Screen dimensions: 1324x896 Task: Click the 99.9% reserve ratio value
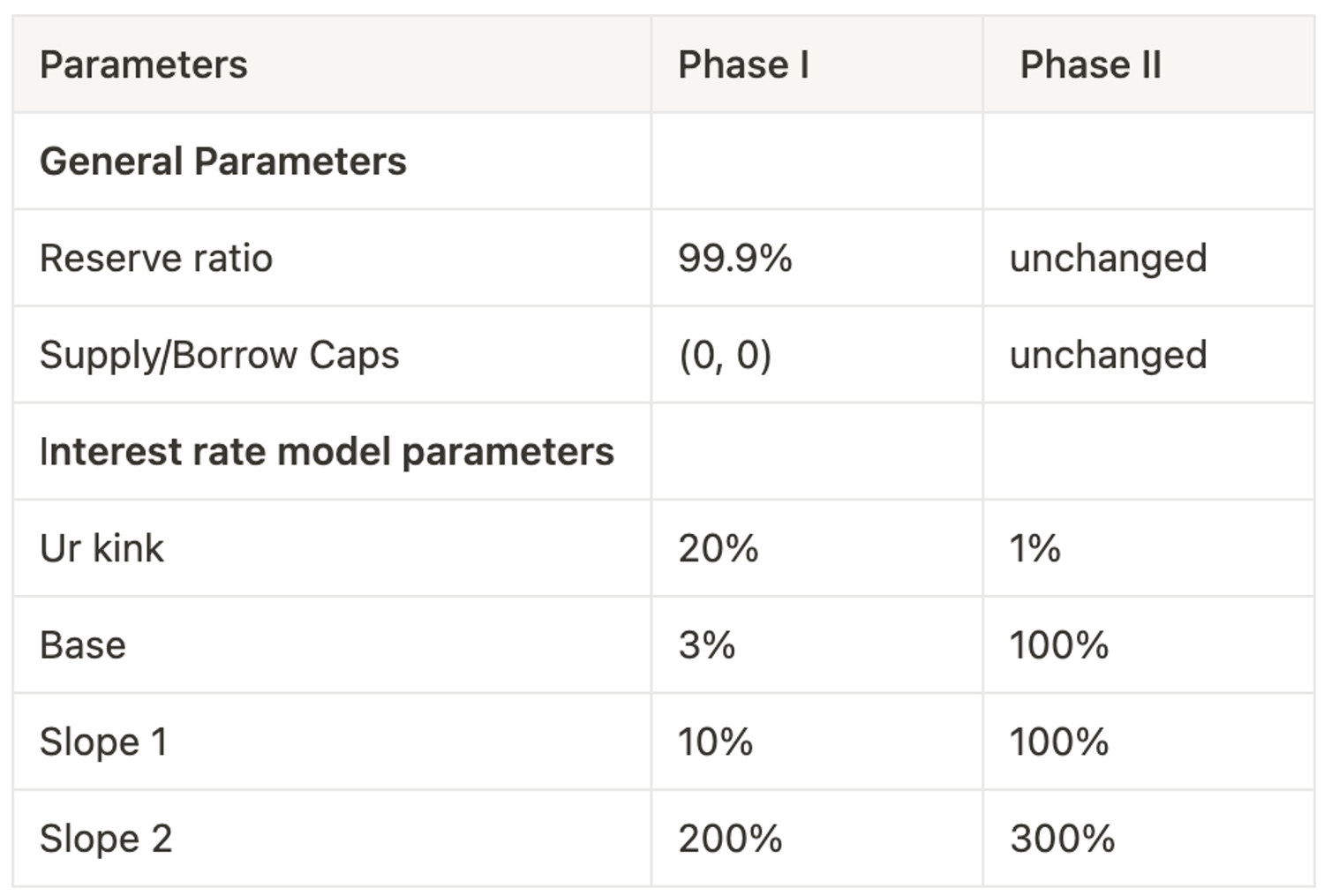coord(735,259)
